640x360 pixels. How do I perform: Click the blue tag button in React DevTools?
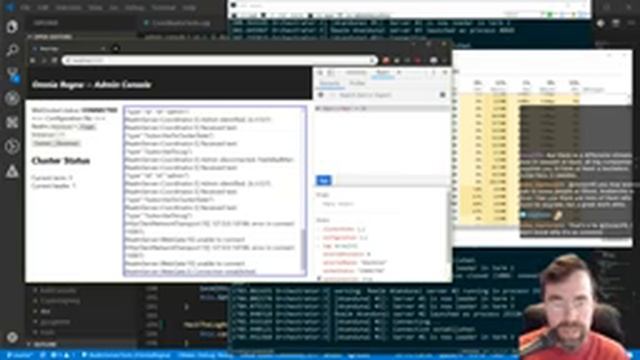[x=324, y=180]
